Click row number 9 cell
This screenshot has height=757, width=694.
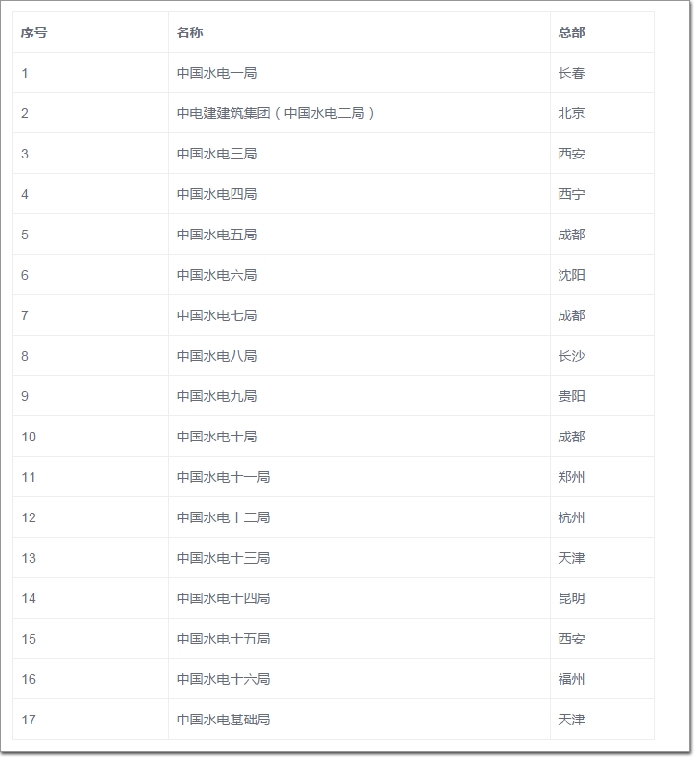[x=25, y=396]
